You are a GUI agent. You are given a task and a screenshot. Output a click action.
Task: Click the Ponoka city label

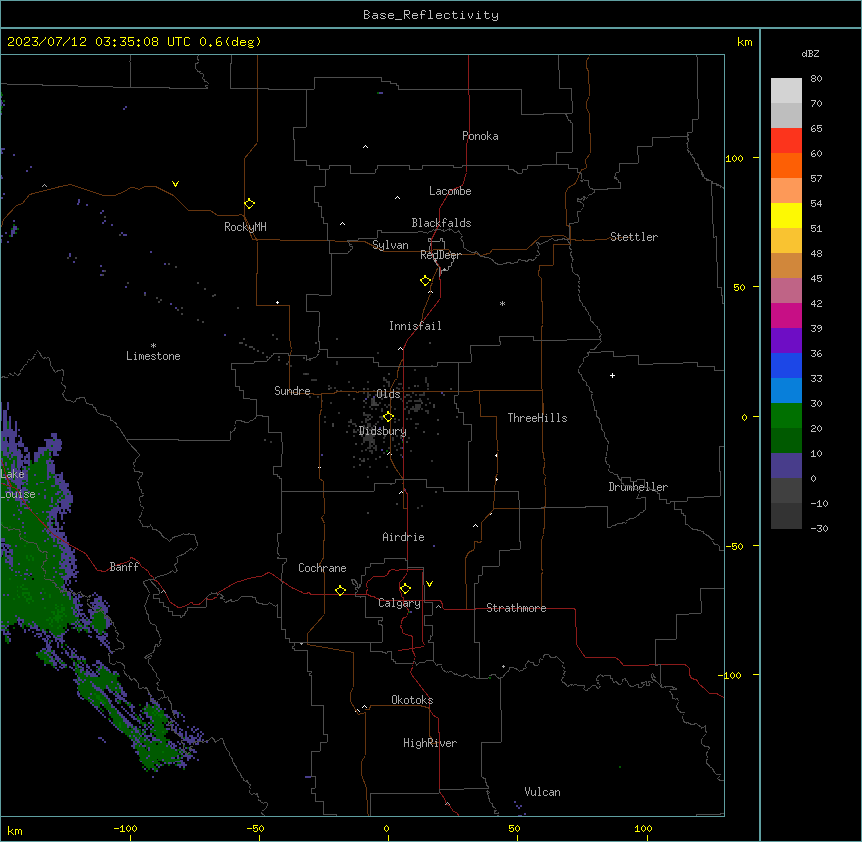point(480,136)
